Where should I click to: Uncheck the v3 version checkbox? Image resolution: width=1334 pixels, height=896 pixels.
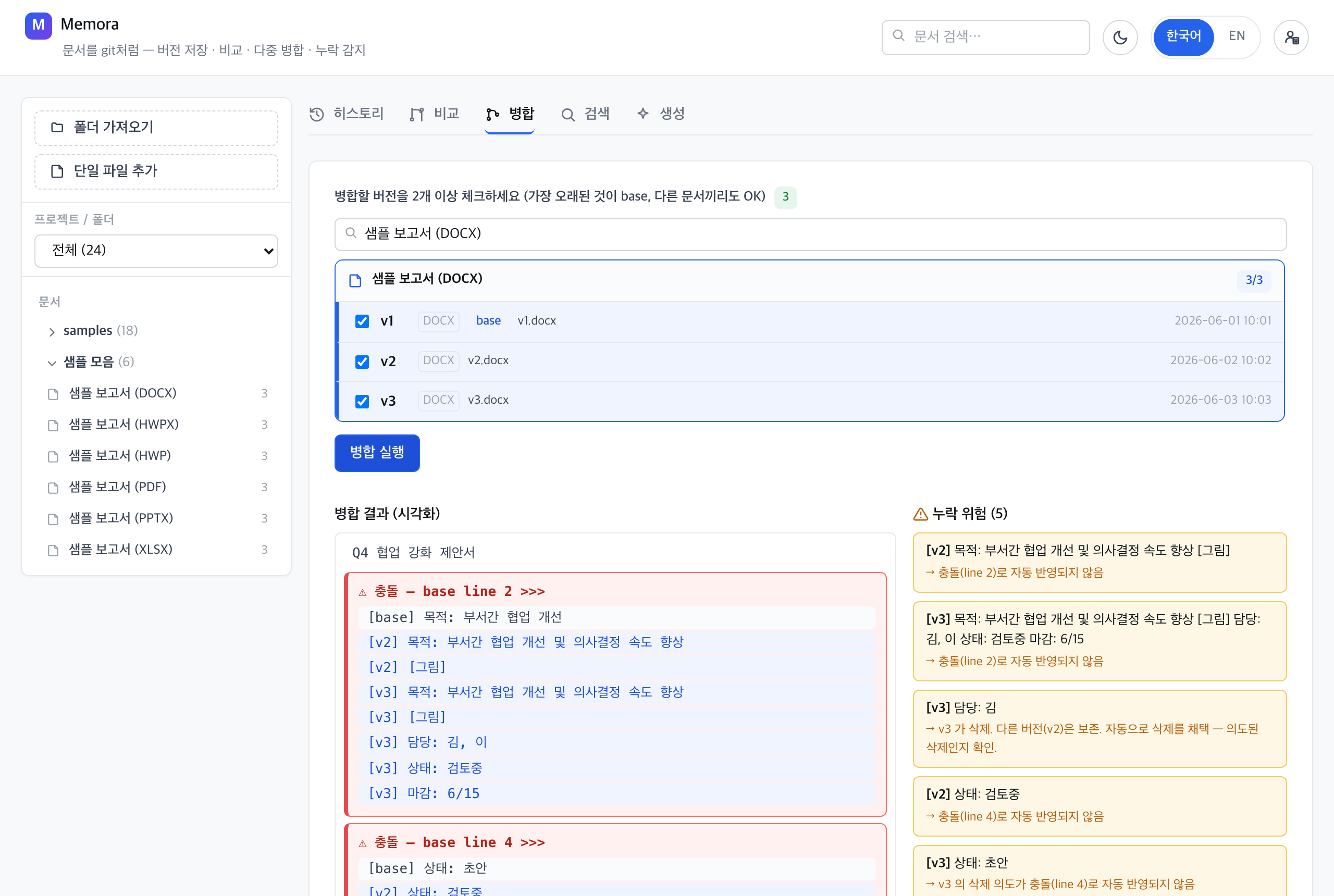pos(362,401)
